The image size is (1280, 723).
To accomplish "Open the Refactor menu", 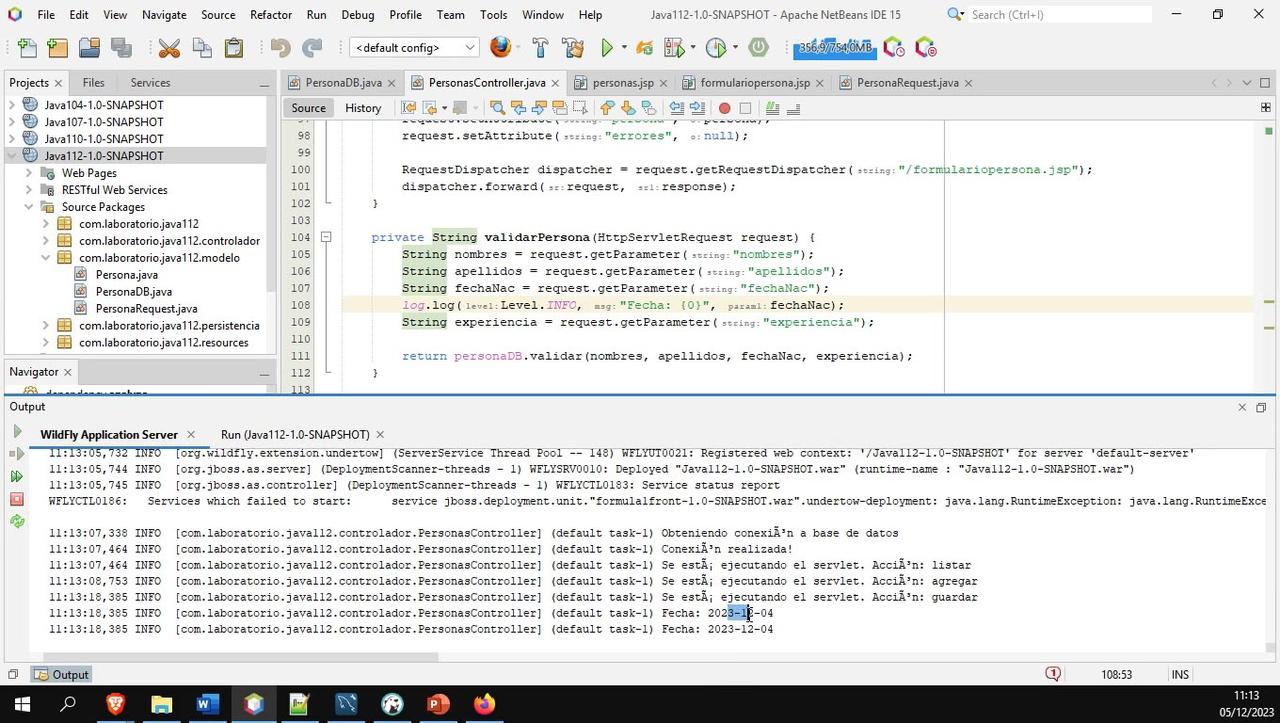I will click(x=270, y=14).
